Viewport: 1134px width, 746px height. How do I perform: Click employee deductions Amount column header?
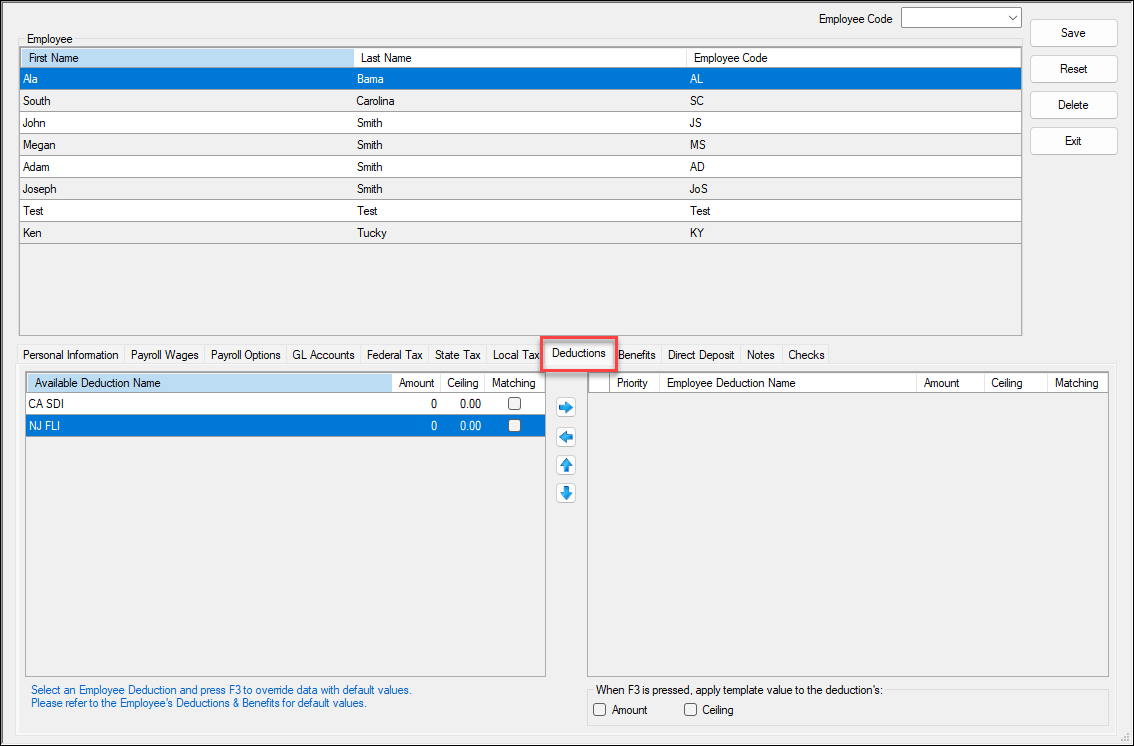tap(950, 383)
